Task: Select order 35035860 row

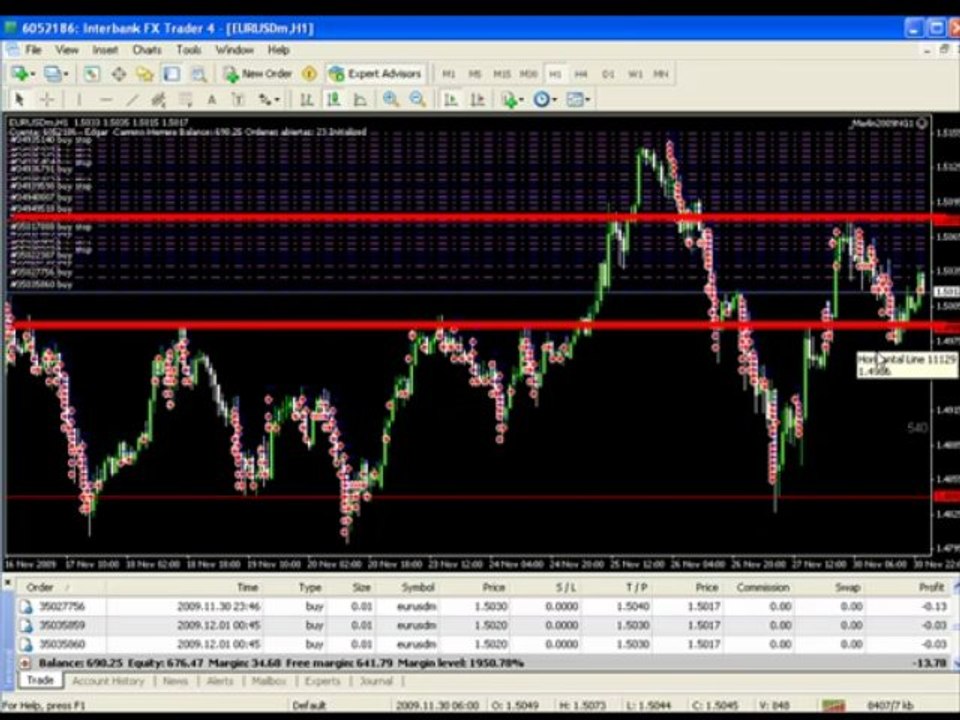Action: click(484, 644)
